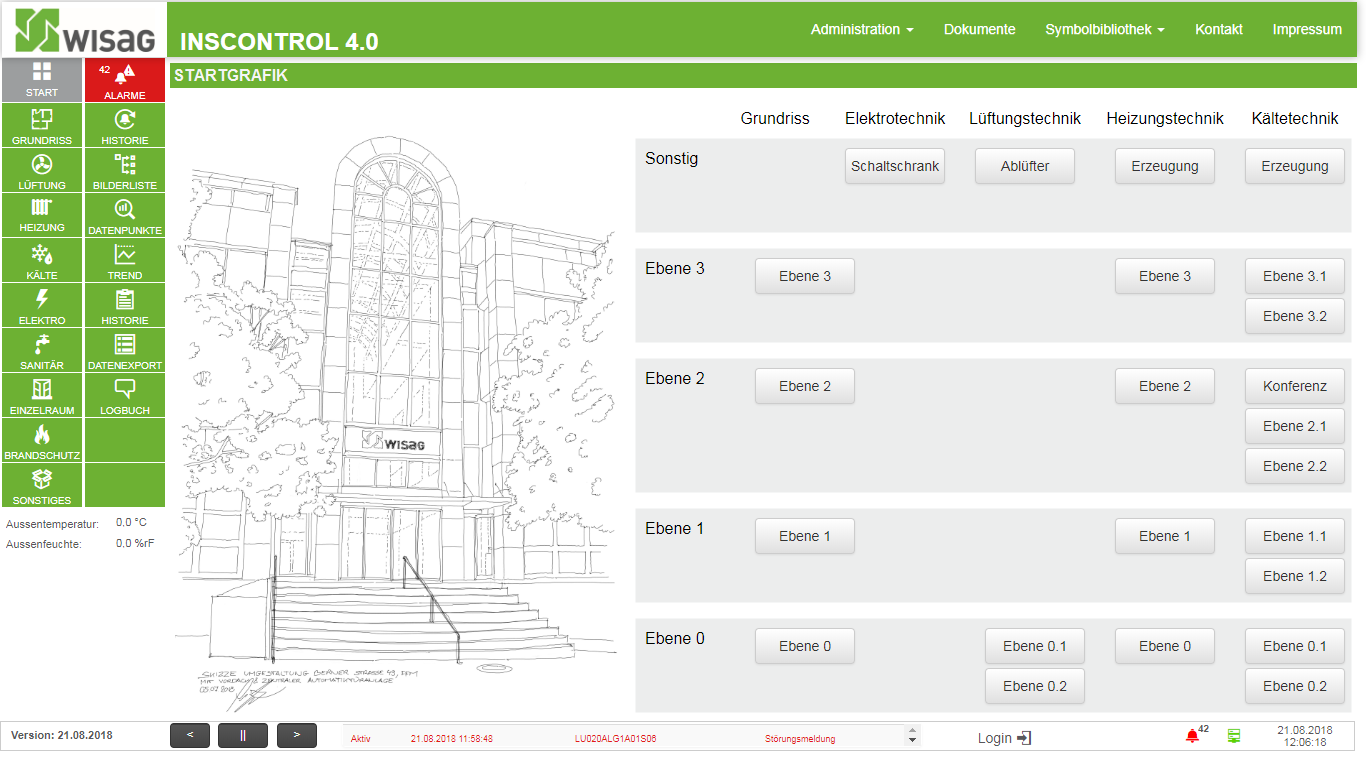
Task: Open Kältetechnik Ebene 0.2 button
Action: click(x=1295, y=686)
